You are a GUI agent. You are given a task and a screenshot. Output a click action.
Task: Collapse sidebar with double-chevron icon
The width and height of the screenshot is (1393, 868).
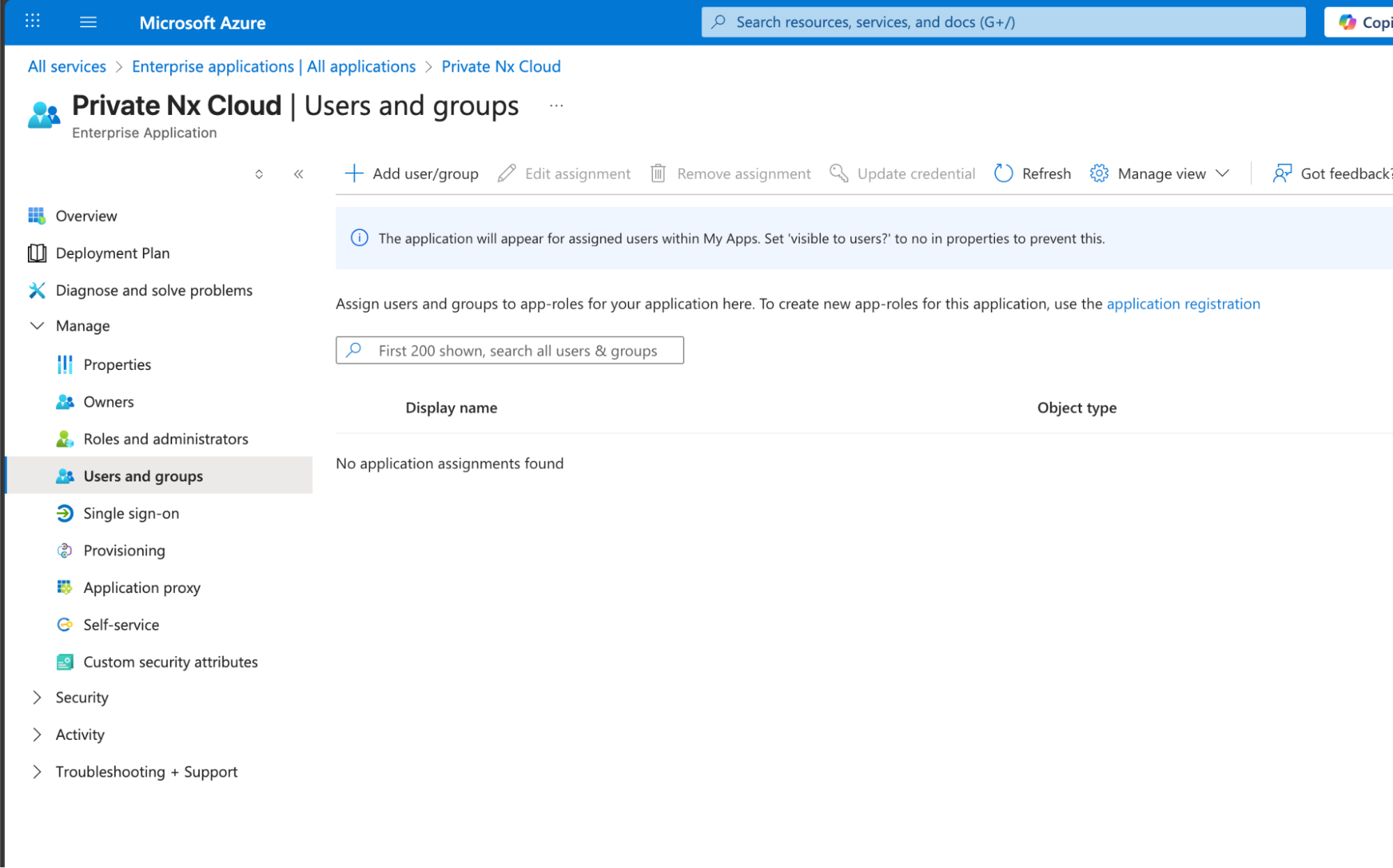(x=298, y=174)
